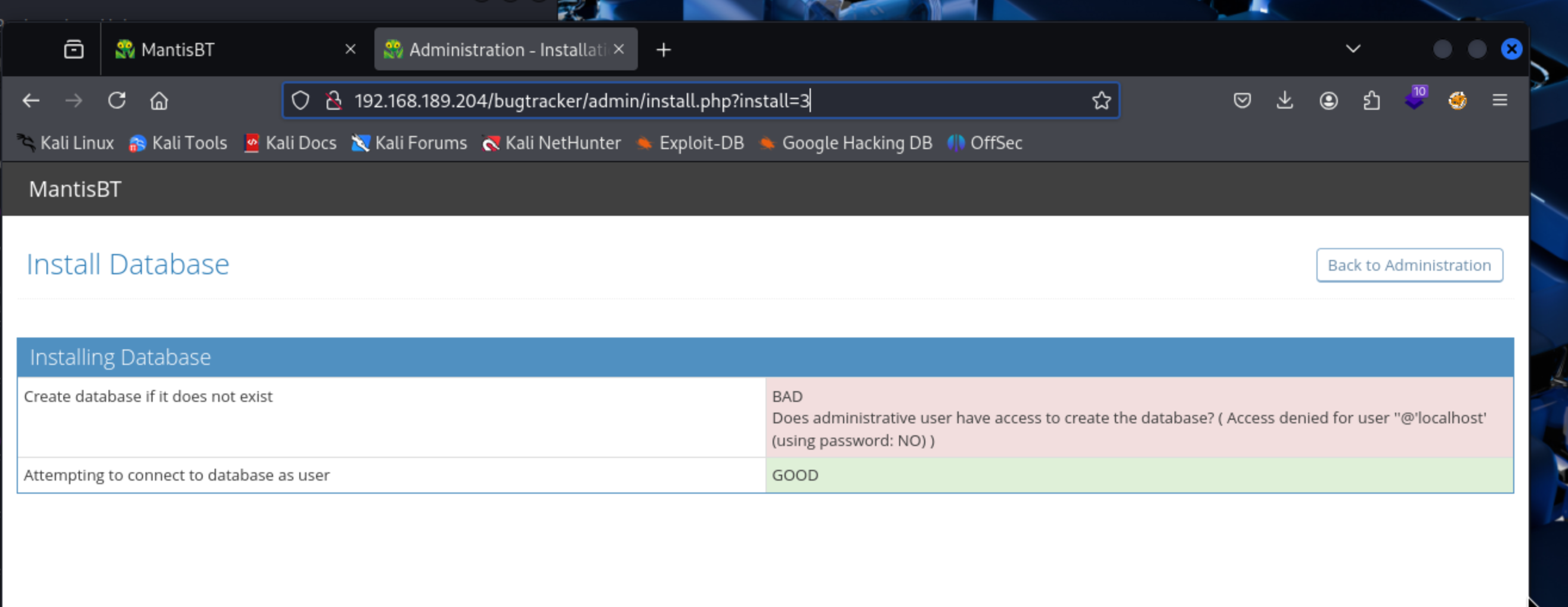This screenshot has height=607, width=1568.
Task: Click the purple extension with badge 10
Action: tap(1415, 98)
